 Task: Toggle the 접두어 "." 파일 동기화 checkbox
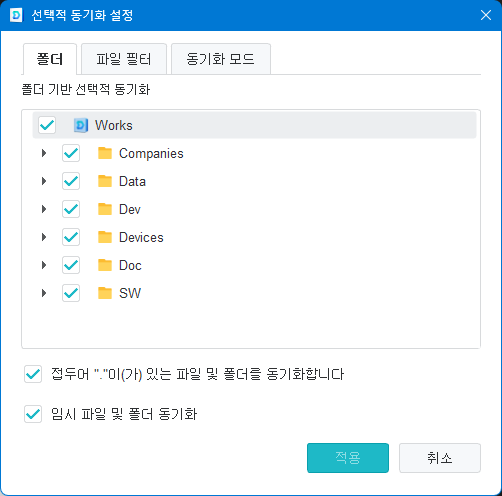point(33,374)
